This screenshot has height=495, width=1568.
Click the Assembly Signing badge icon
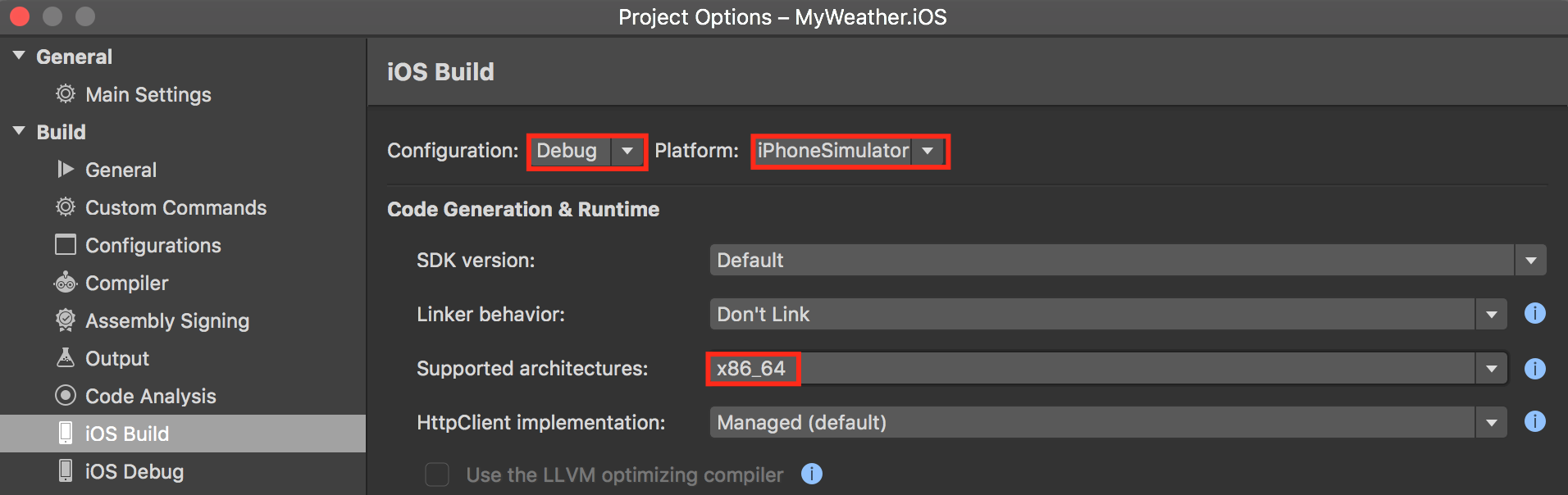(66, 320)
